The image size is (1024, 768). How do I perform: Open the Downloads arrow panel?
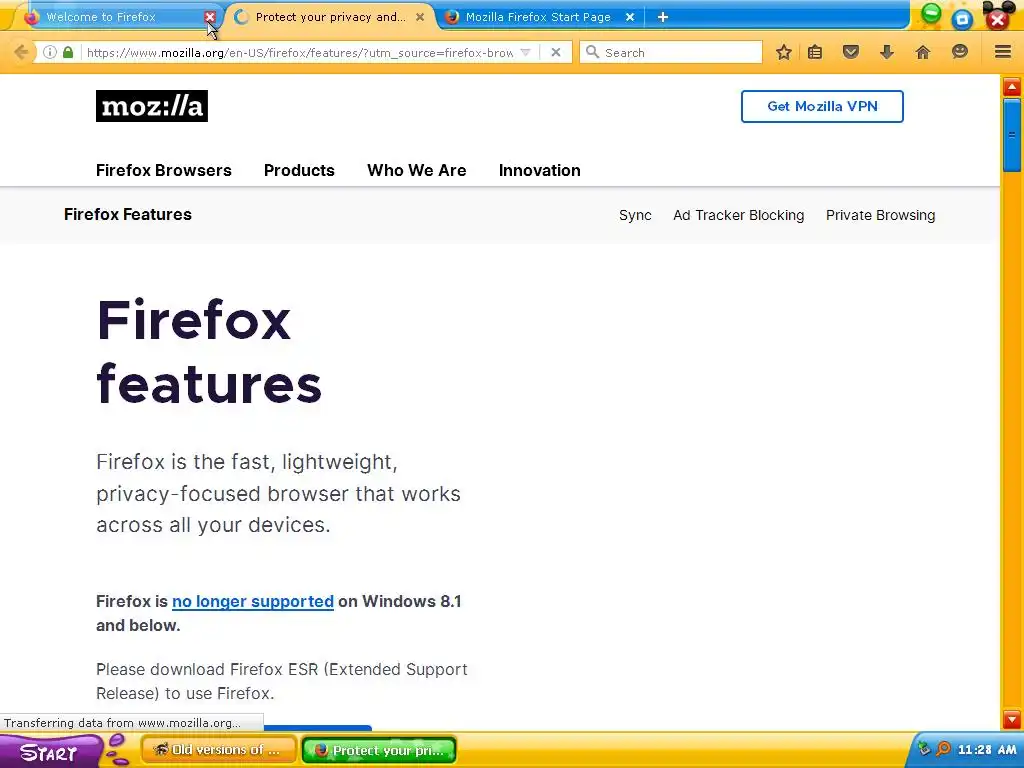886,52
